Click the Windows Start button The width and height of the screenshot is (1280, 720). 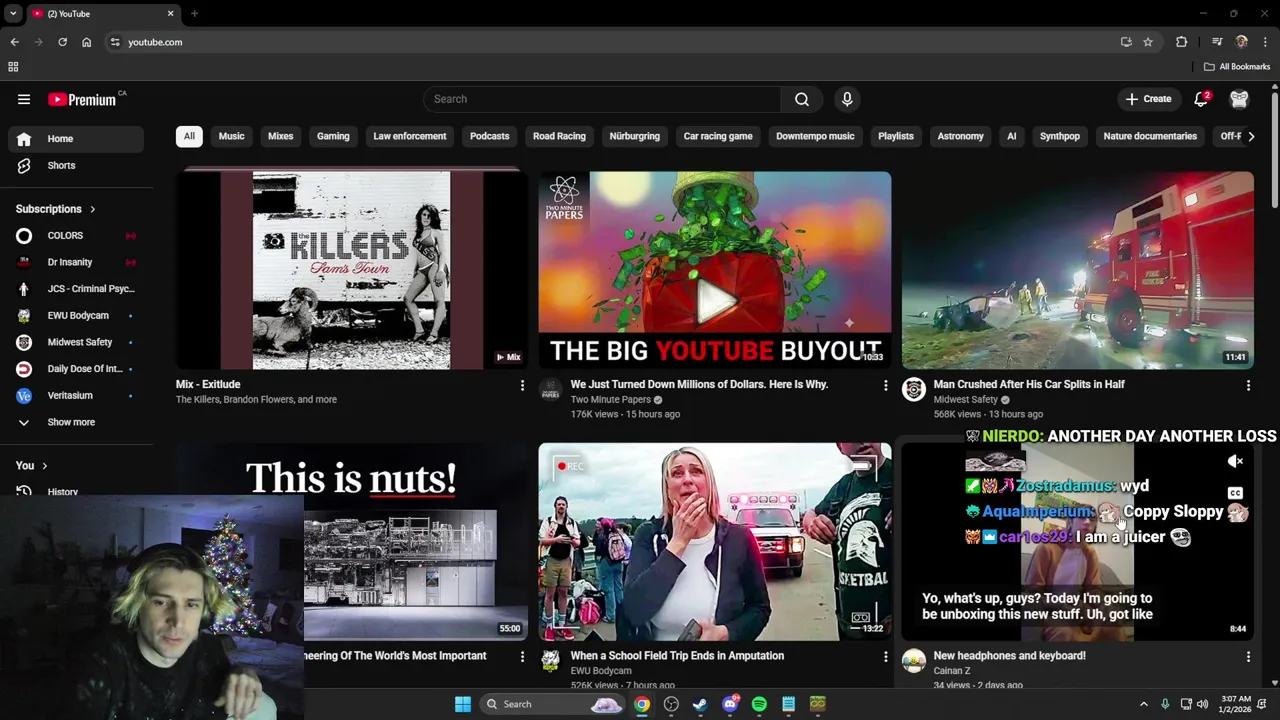pos(462,704)
